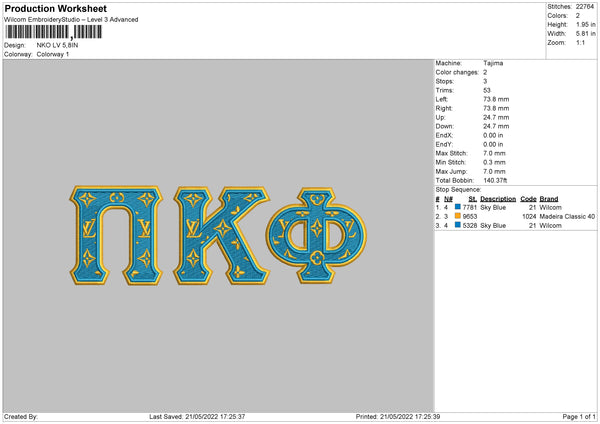Click the Max Stitch value '7.0 mm'
Screen dimensions: 600x424
[x=494, y=153]
